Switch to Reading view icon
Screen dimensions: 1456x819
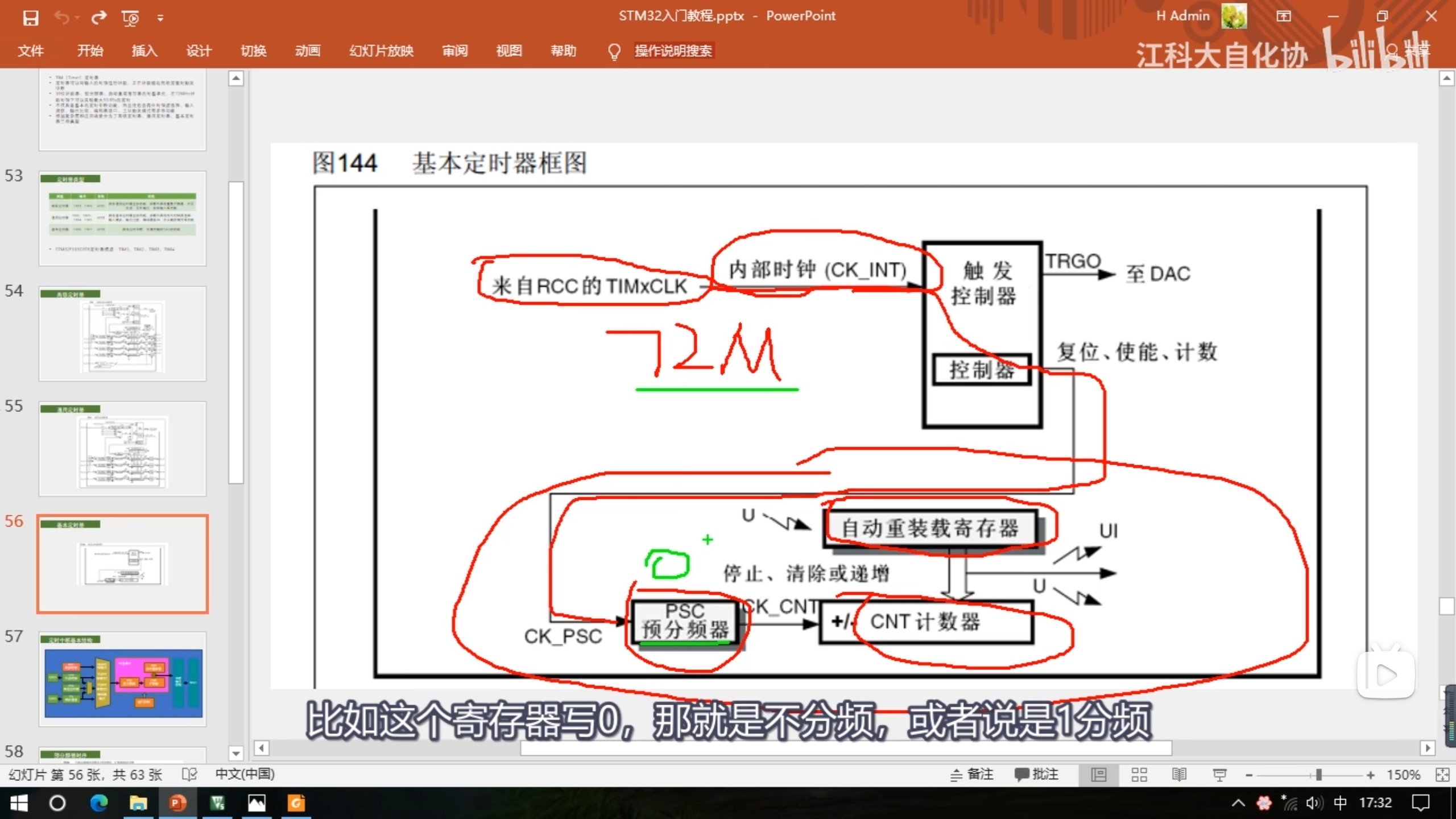1179,775
